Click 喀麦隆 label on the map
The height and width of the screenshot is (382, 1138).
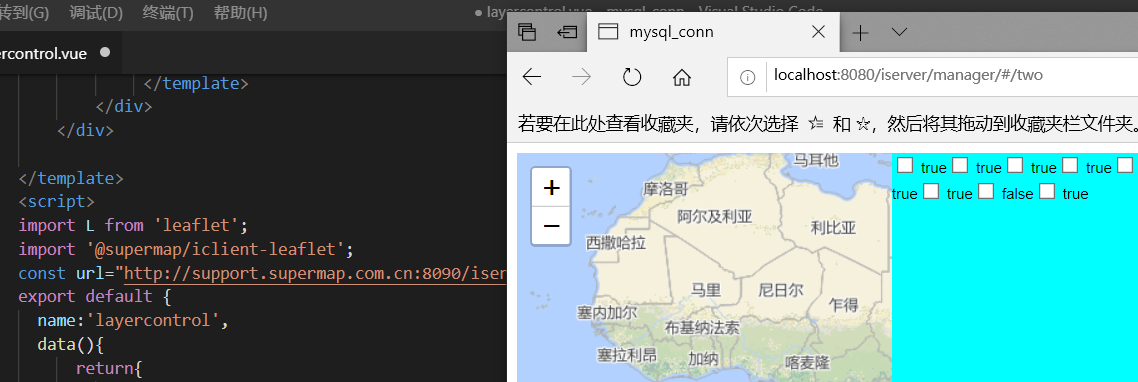807,362
